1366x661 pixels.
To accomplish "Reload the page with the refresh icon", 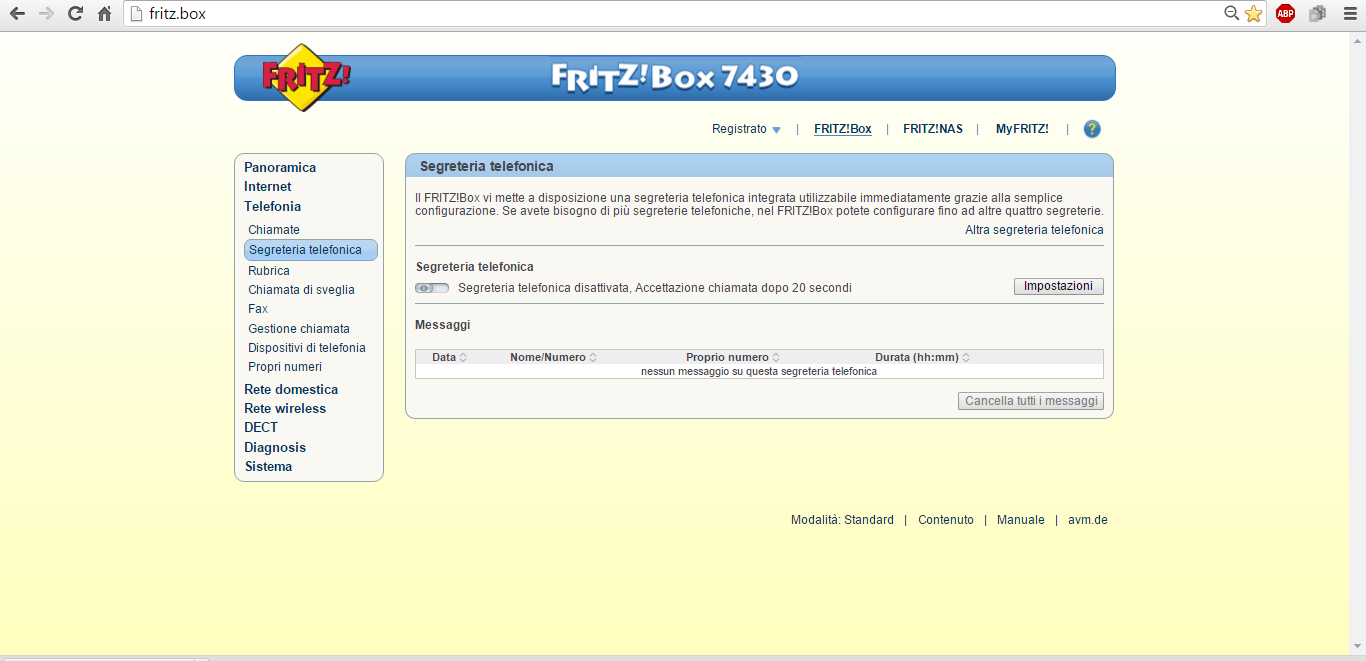I will tap(75, 14).
